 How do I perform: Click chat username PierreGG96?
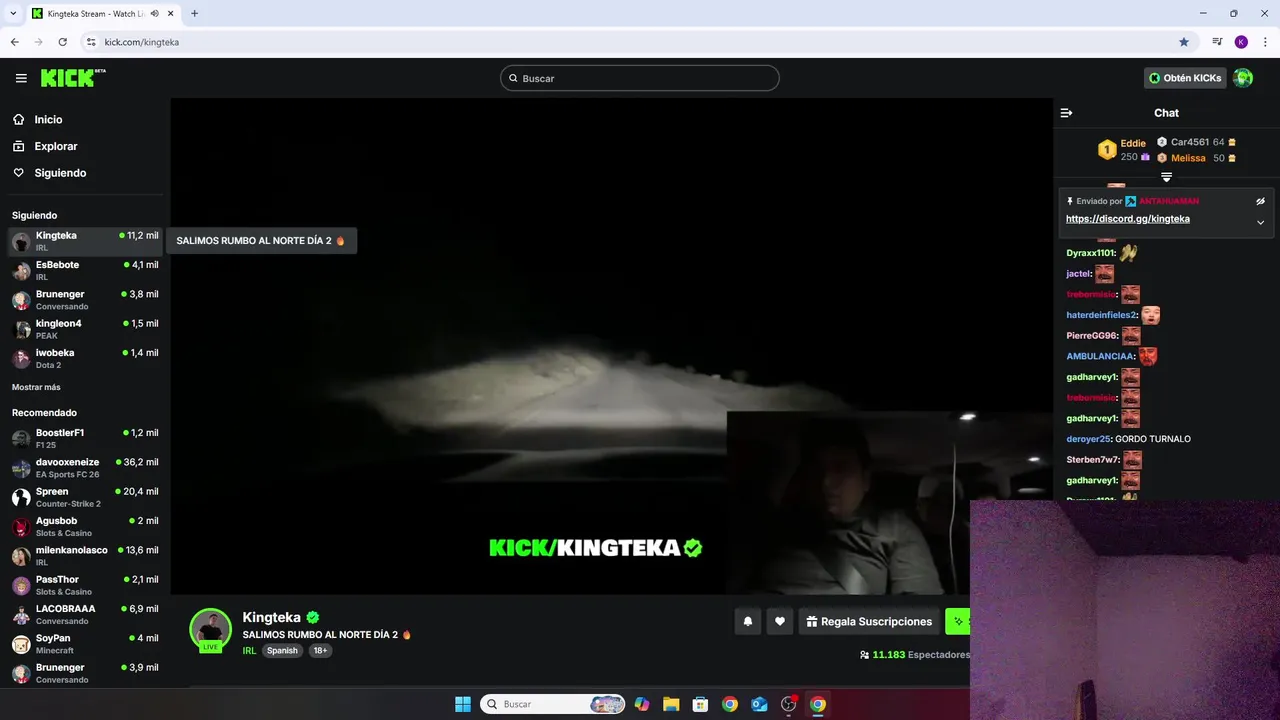click(1091, 336)
